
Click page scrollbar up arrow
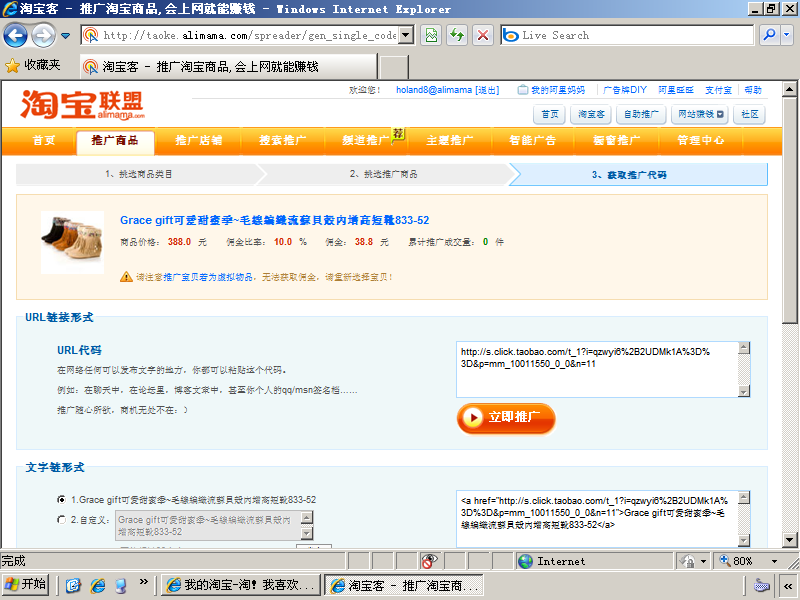pos(789,89)
